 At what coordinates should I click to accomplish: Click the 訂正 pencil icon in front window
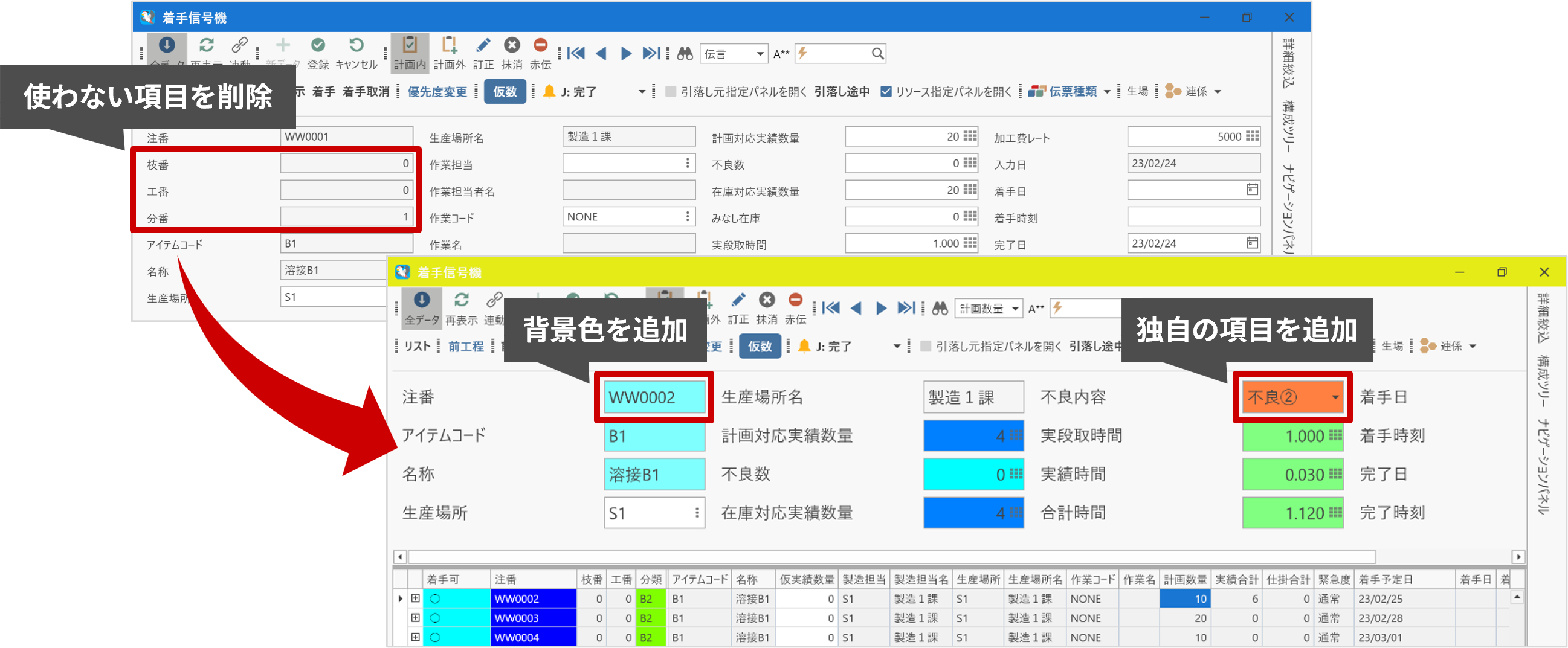pyautogui.click(x=738, y=301)
